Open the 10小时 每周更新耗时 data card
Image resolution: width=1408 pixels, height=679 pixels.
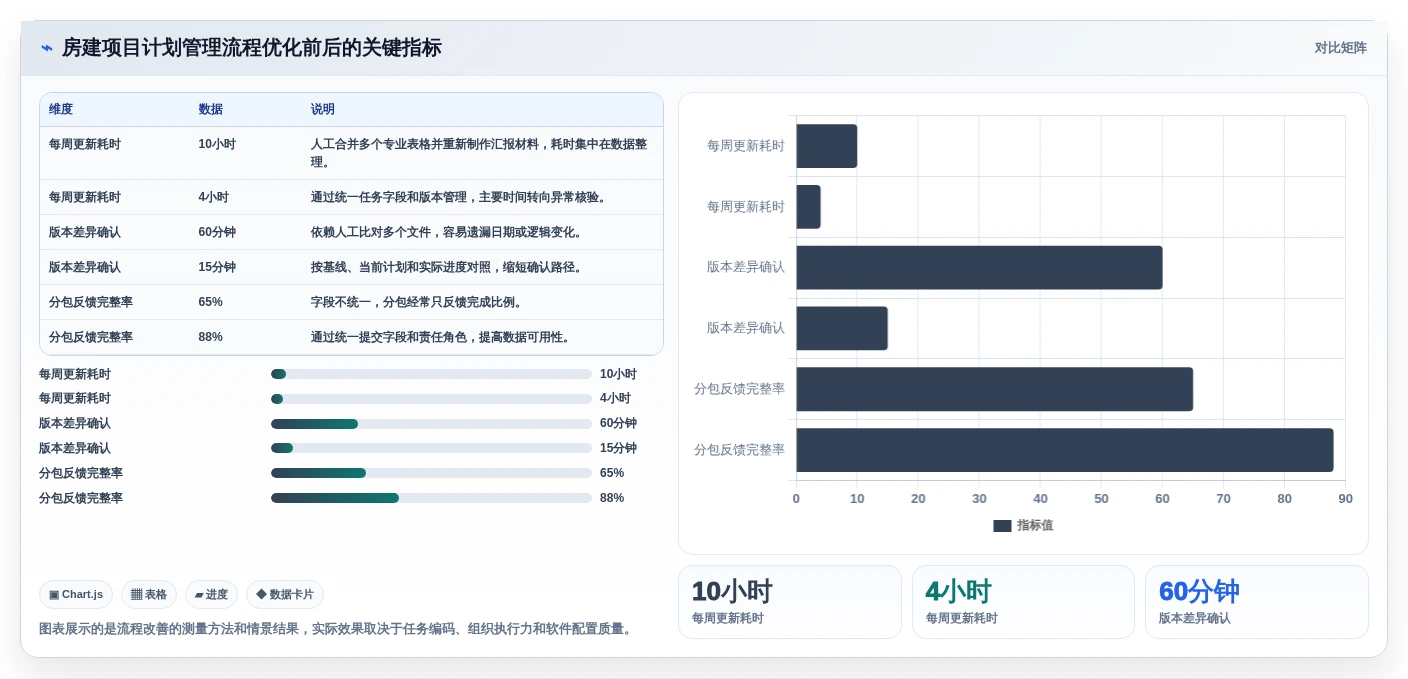point(790,602)
